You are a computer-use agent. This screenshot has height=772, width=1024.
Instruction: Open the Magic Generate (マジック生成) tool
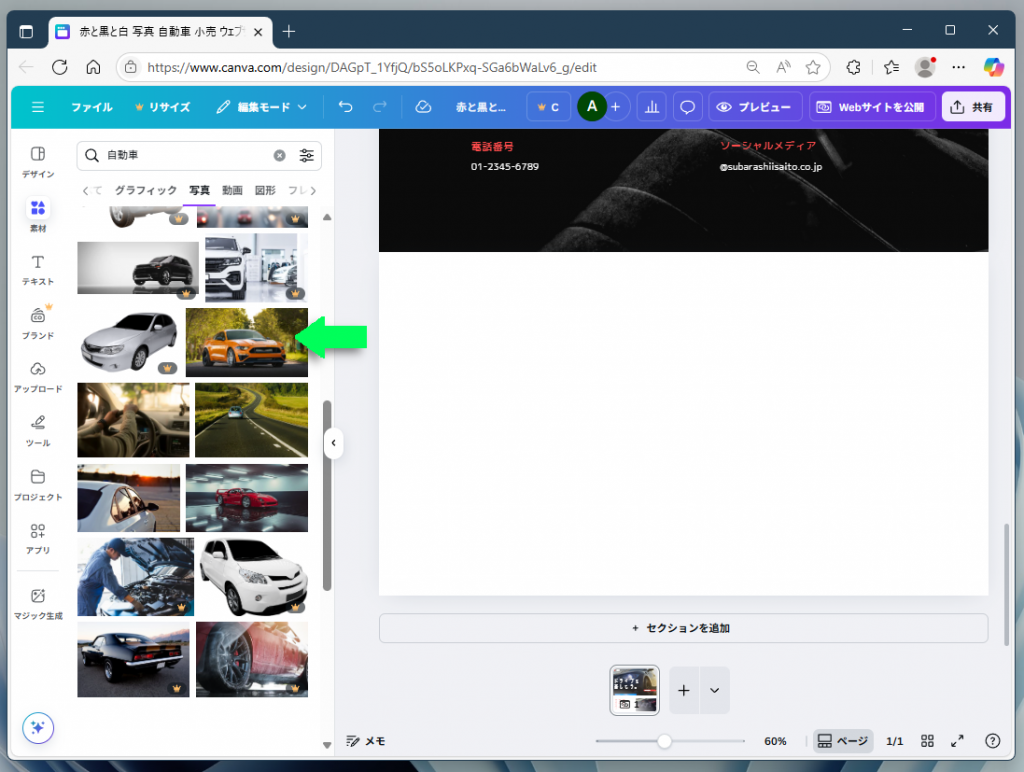tap(38, 603)
